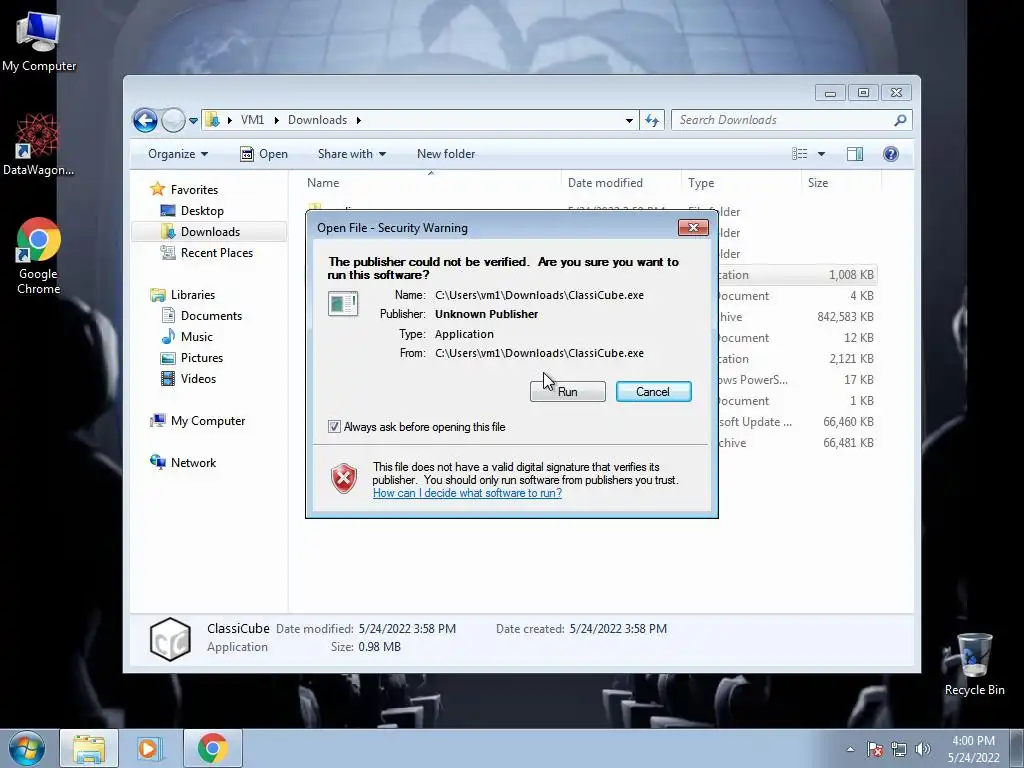Click the VM1 breadcrumb in address bar
1024x768 pixels.
[252, 120]
